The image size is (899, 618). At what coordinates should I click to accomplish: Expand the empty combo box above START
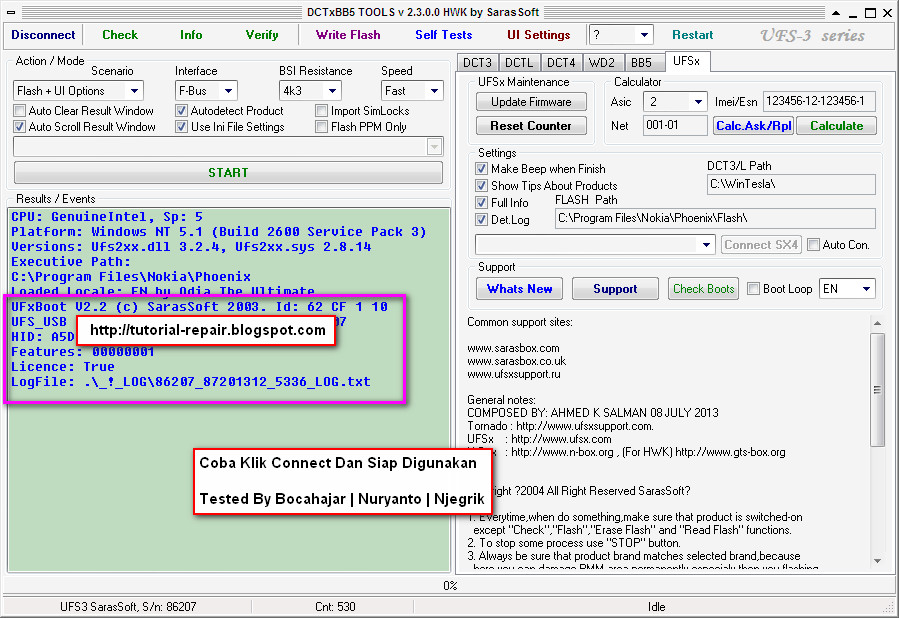click(x=435, y=147)
